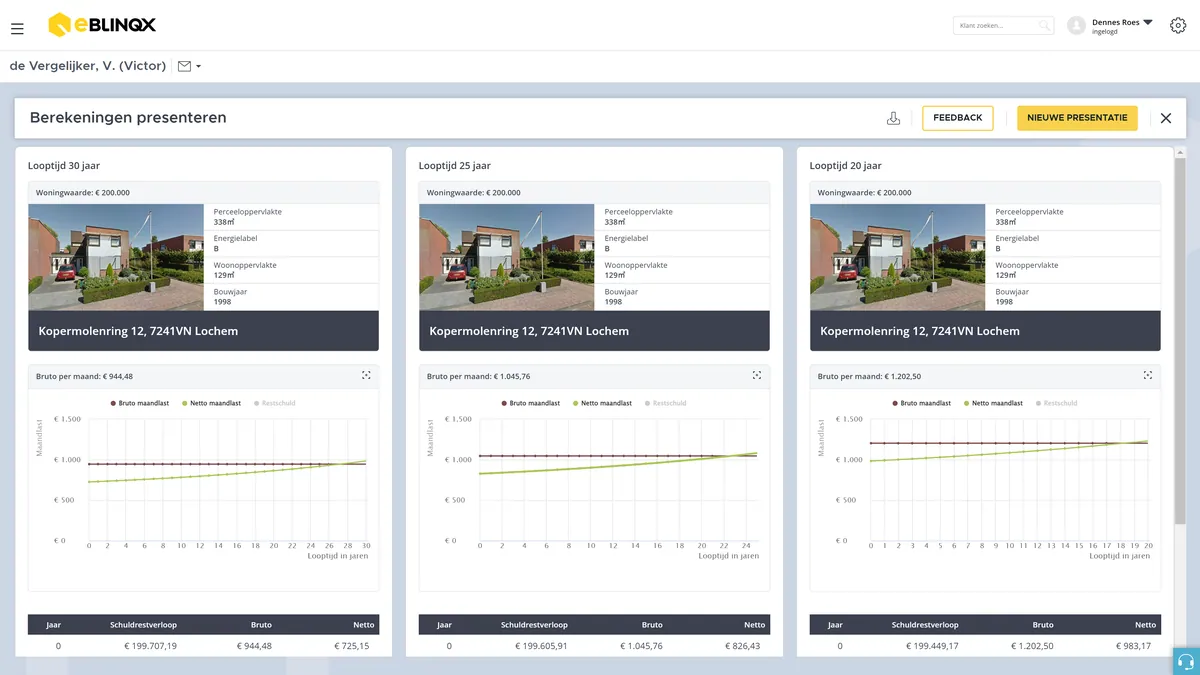This screenshot has width=1200, height=675.
Task: Start a Nieuwe Presentatie
Action: coord(1077,118)
